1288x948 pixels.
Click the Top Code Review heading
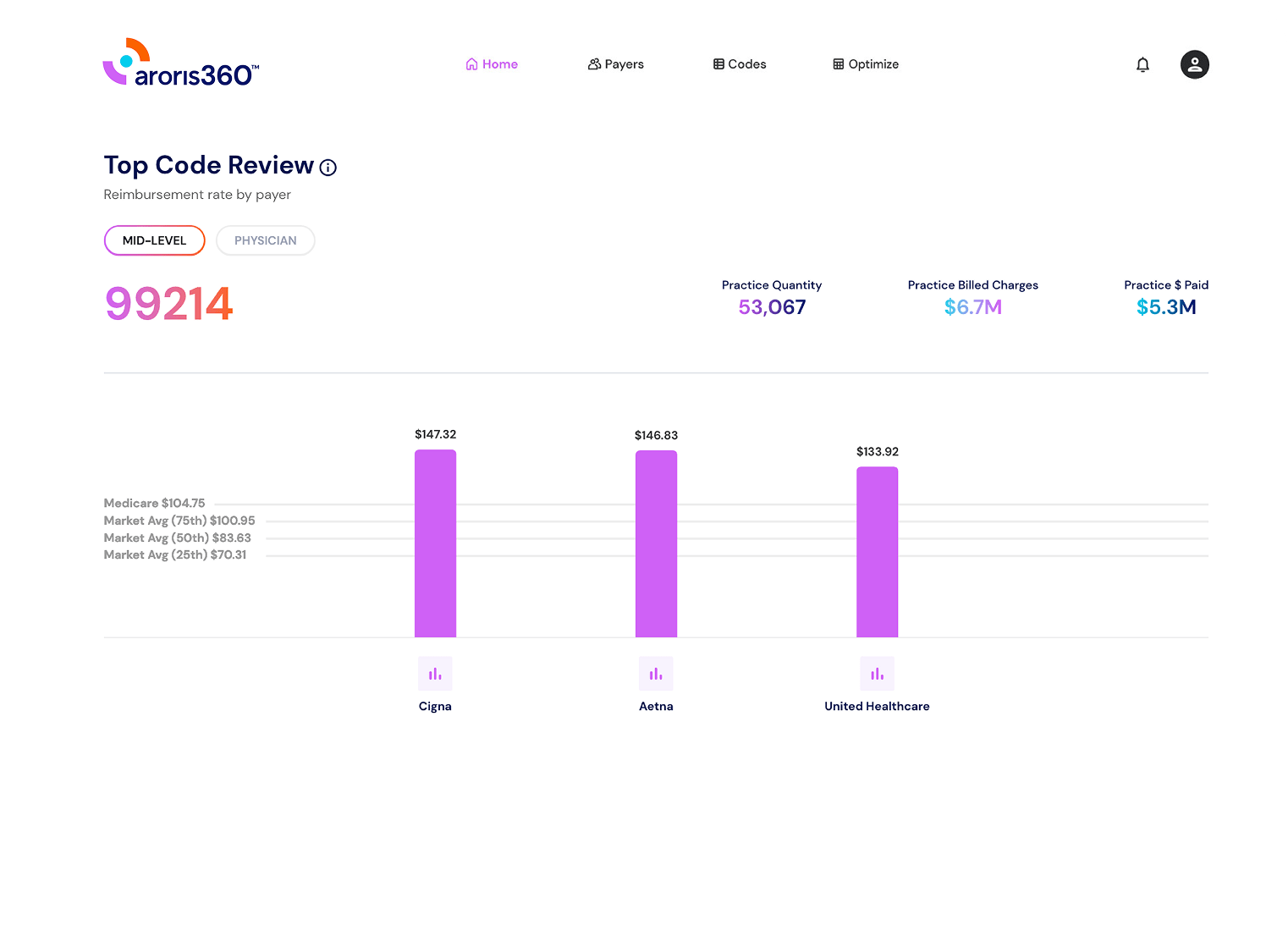point(208,165)
